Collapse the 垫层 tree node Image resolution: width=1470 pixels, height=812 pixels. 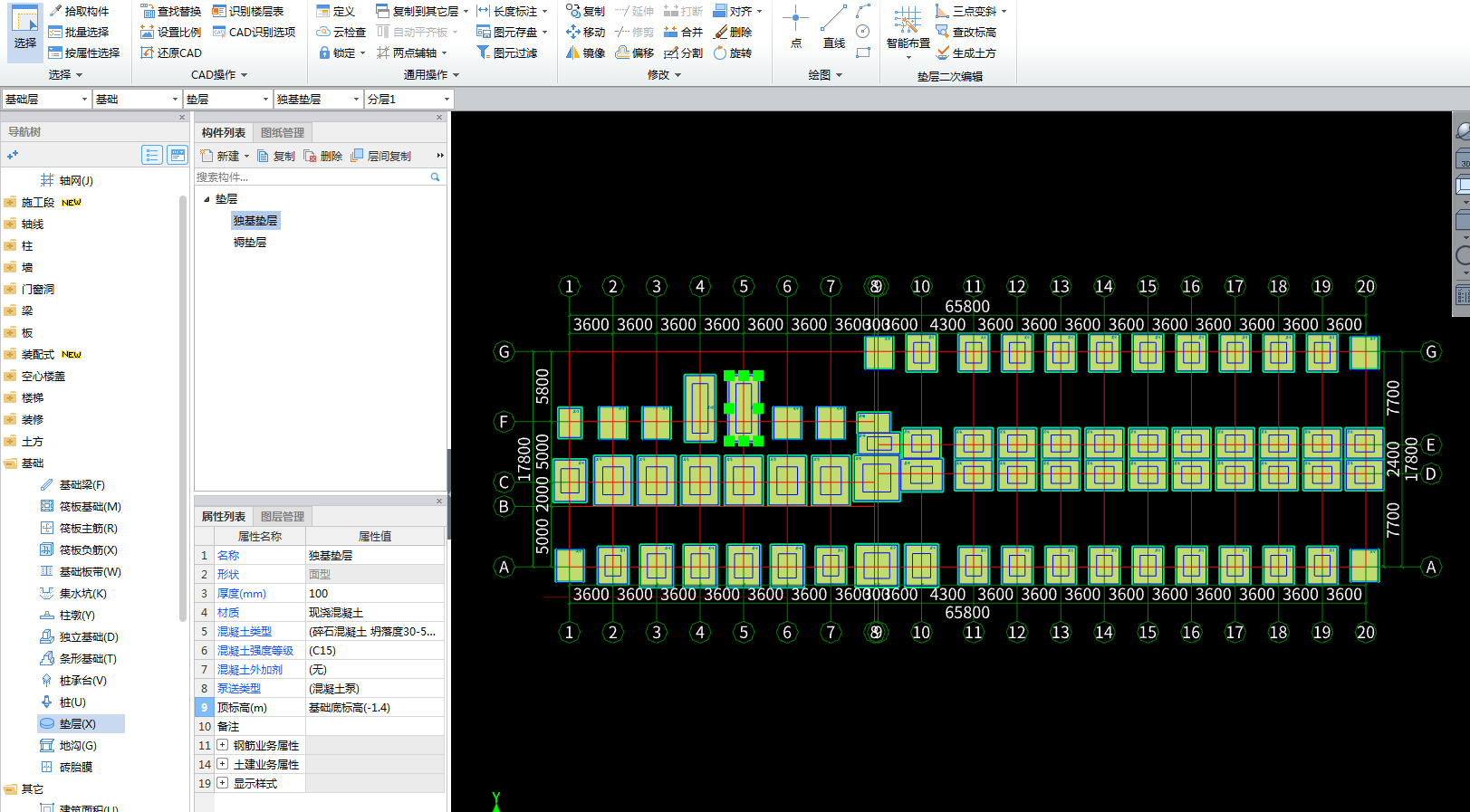(x=207, y=198)
